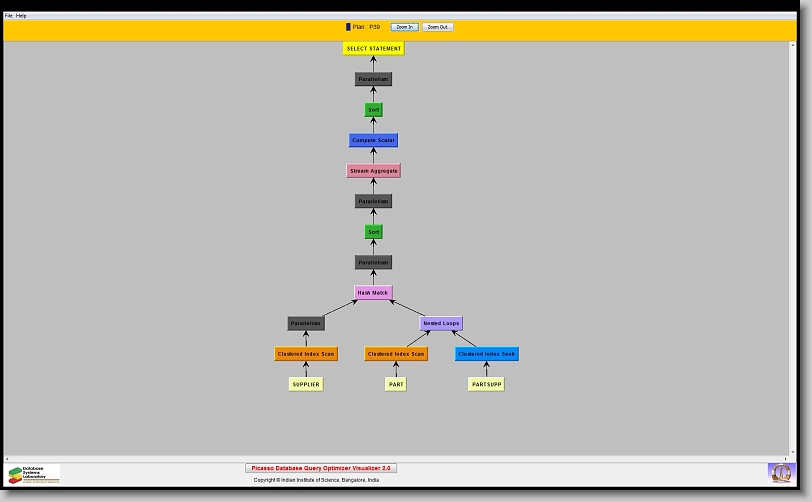Select the blue Compute Scalar node

coord(373,140)
